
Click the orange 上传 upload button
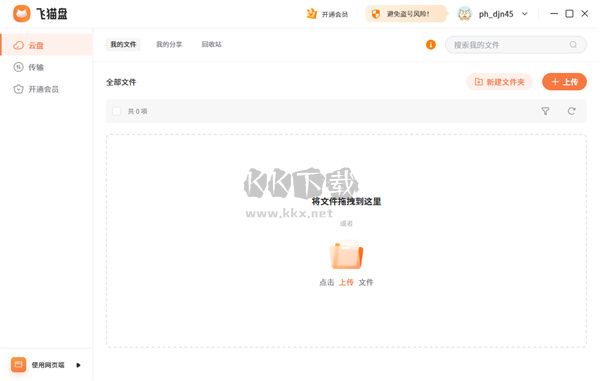coord(564,82)
